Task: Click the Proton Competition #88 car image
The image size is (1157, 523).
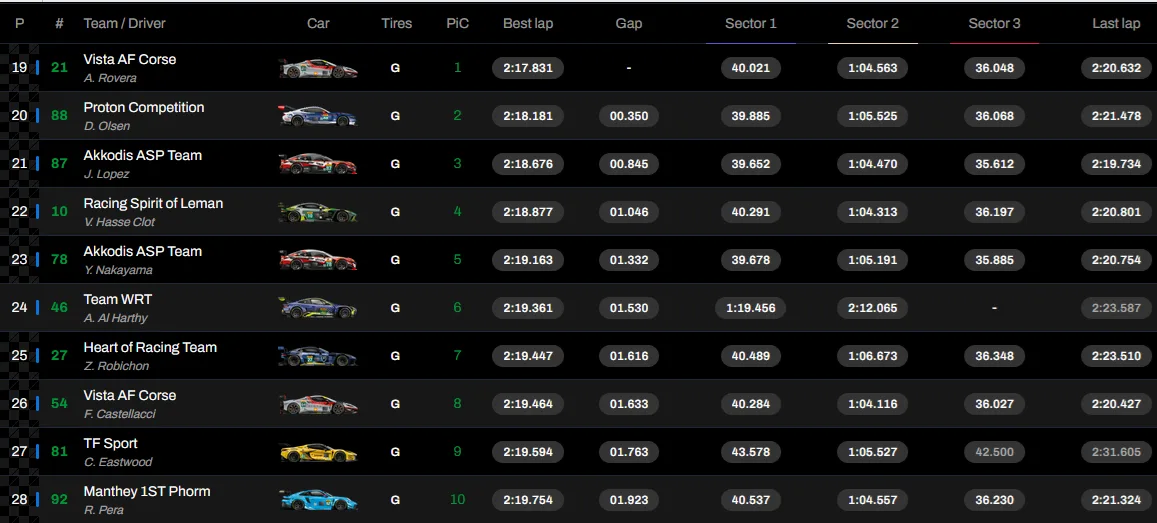Action: pyautogui.click(x=317, y=116)
